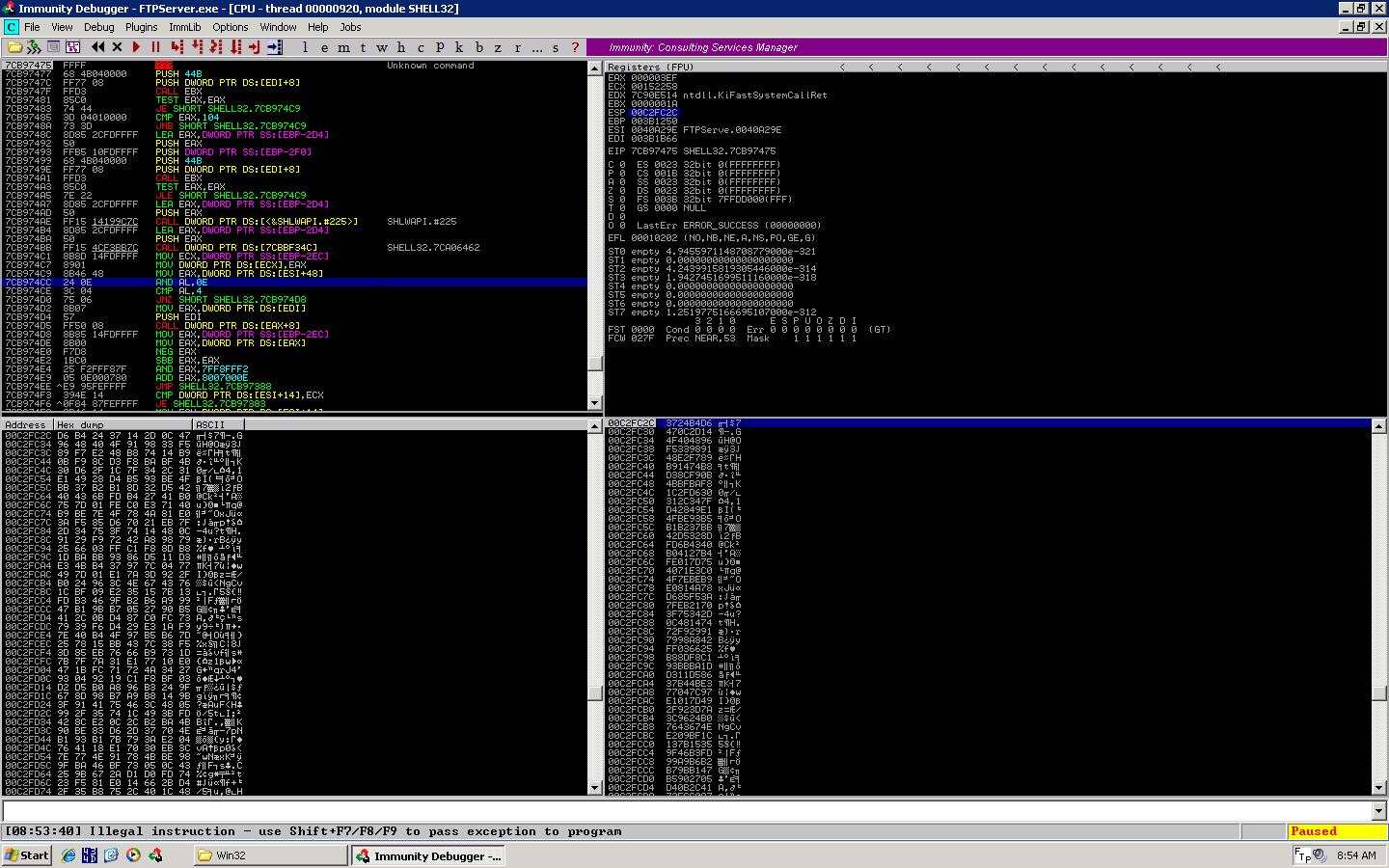This screenshot has height=868, width=1389.
Task: Click Immunity Debugger taskbar button
Action: [x=427, y=855]
